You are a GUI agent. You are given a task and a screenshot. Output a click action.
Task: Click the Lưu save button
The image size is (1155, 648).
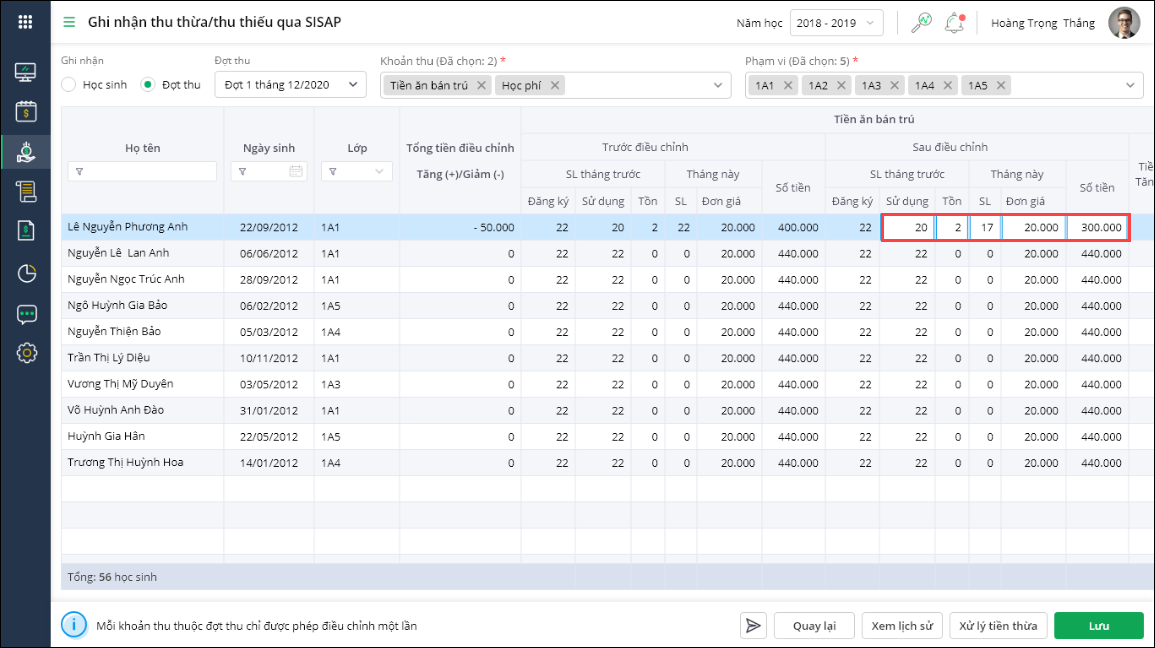point(1098,626)
